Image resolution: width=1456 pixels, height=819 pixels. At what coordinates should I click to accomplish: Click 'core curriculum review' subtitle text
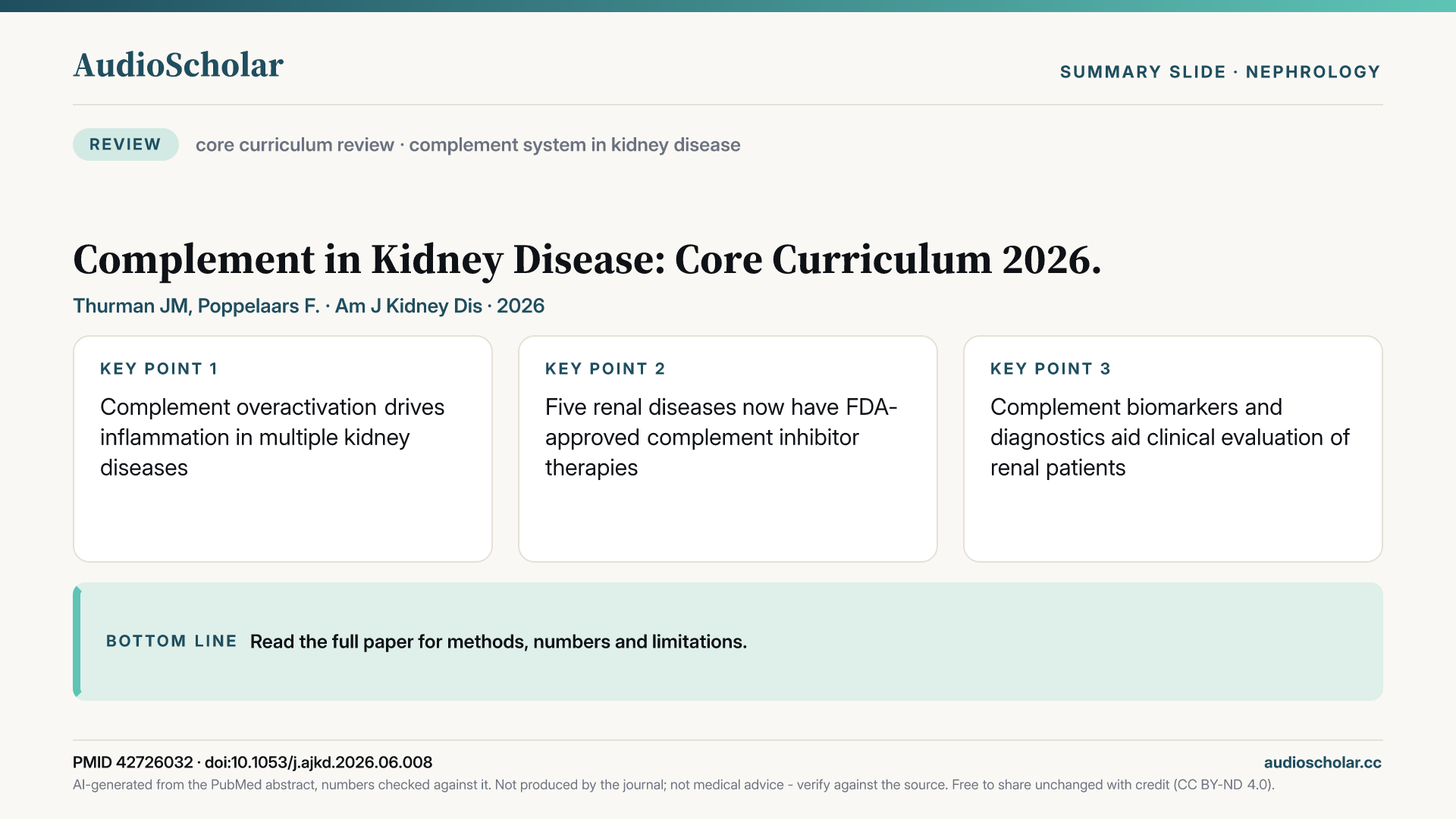[x=295, y=145]
